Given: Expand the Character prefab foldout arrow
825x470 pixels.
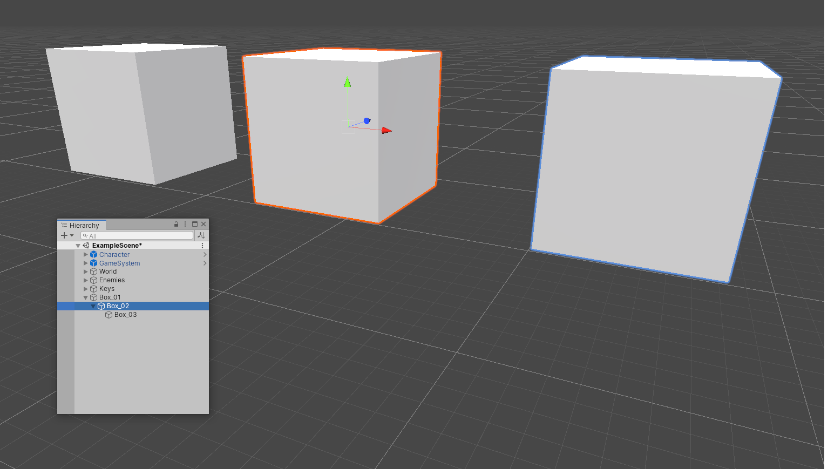Looking at the screenshot, I should click(x=86, y=255).
